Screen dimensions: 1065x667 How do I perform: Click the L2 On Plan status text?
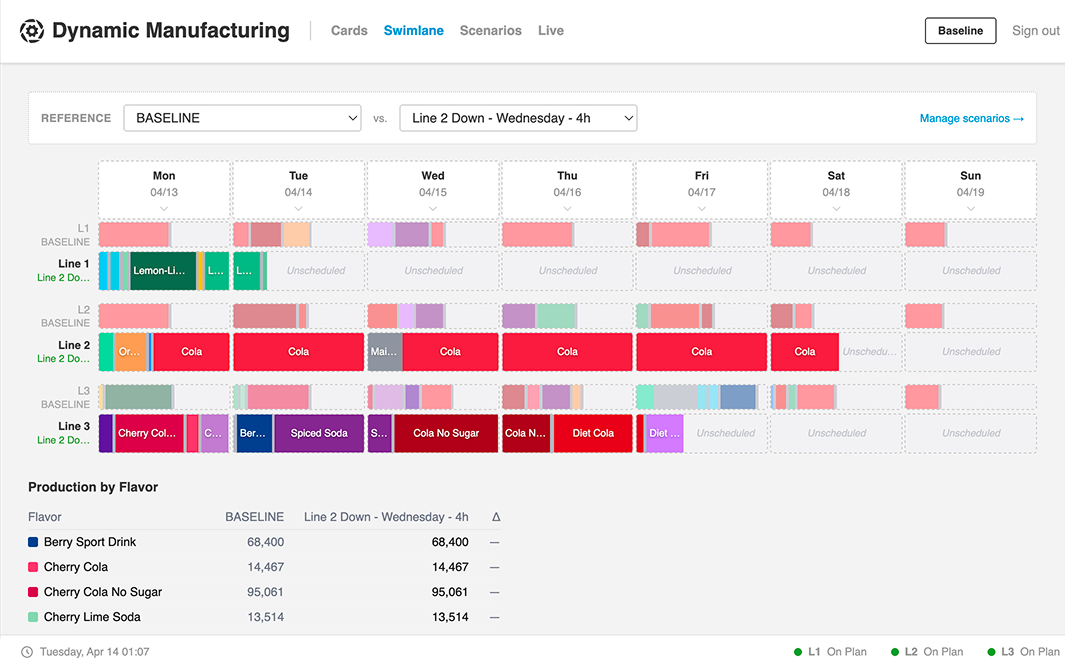934,652
